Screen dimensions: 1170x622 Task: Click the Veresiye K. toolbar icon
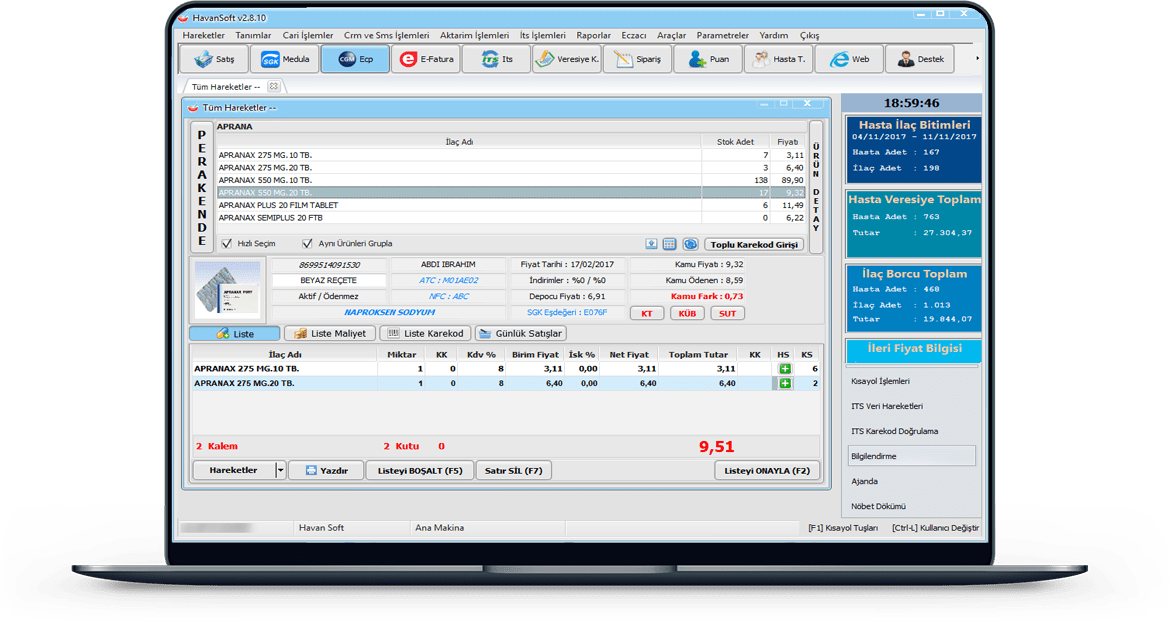[564, 58]
